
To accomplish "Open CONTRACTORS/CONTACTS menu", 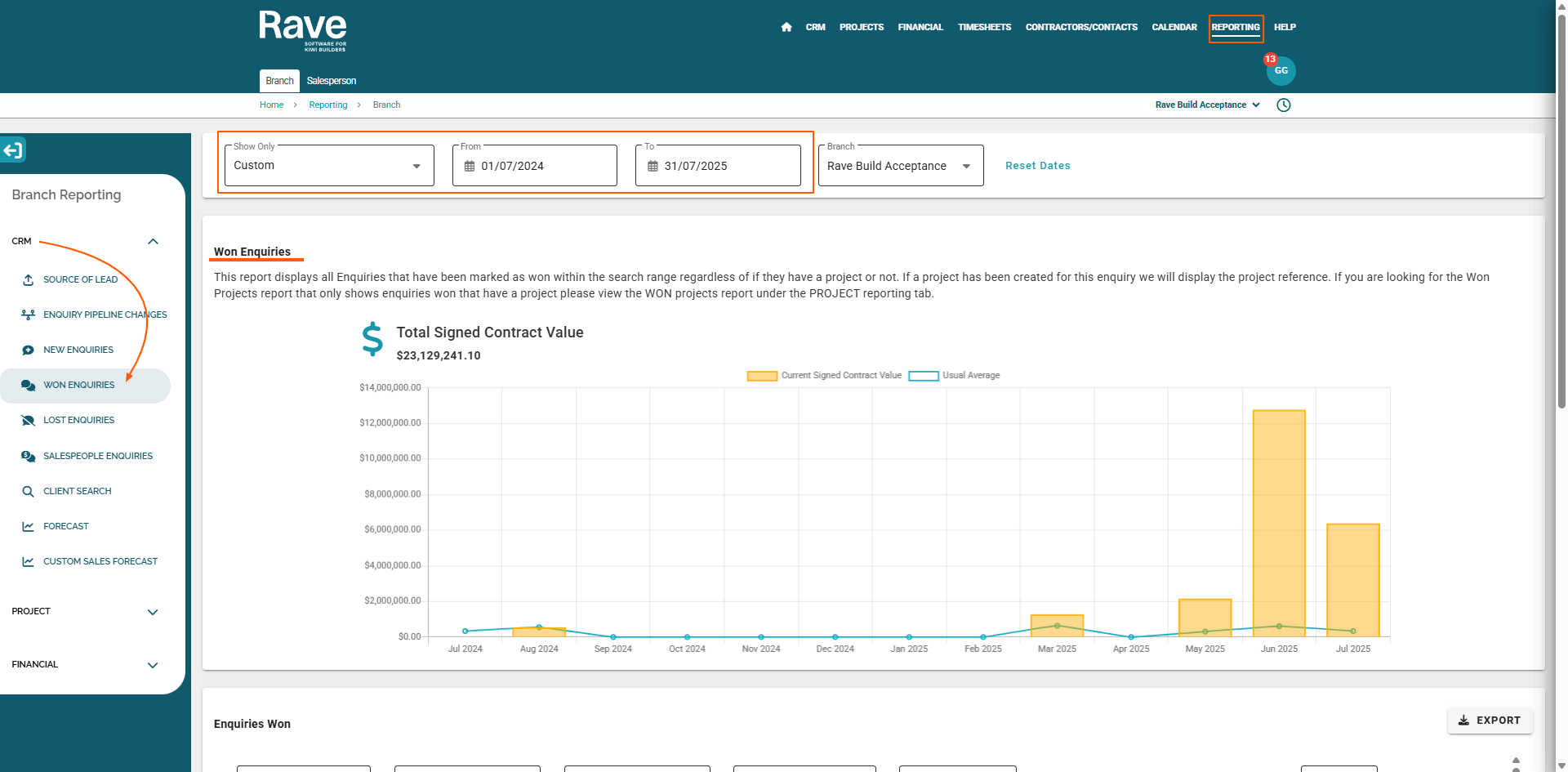I will pyautogui.click(x=1081, y=27).
